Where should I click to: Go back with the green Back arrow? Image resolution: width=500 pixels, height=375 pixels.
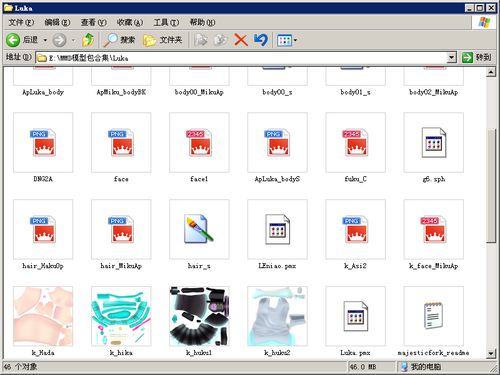13,40
